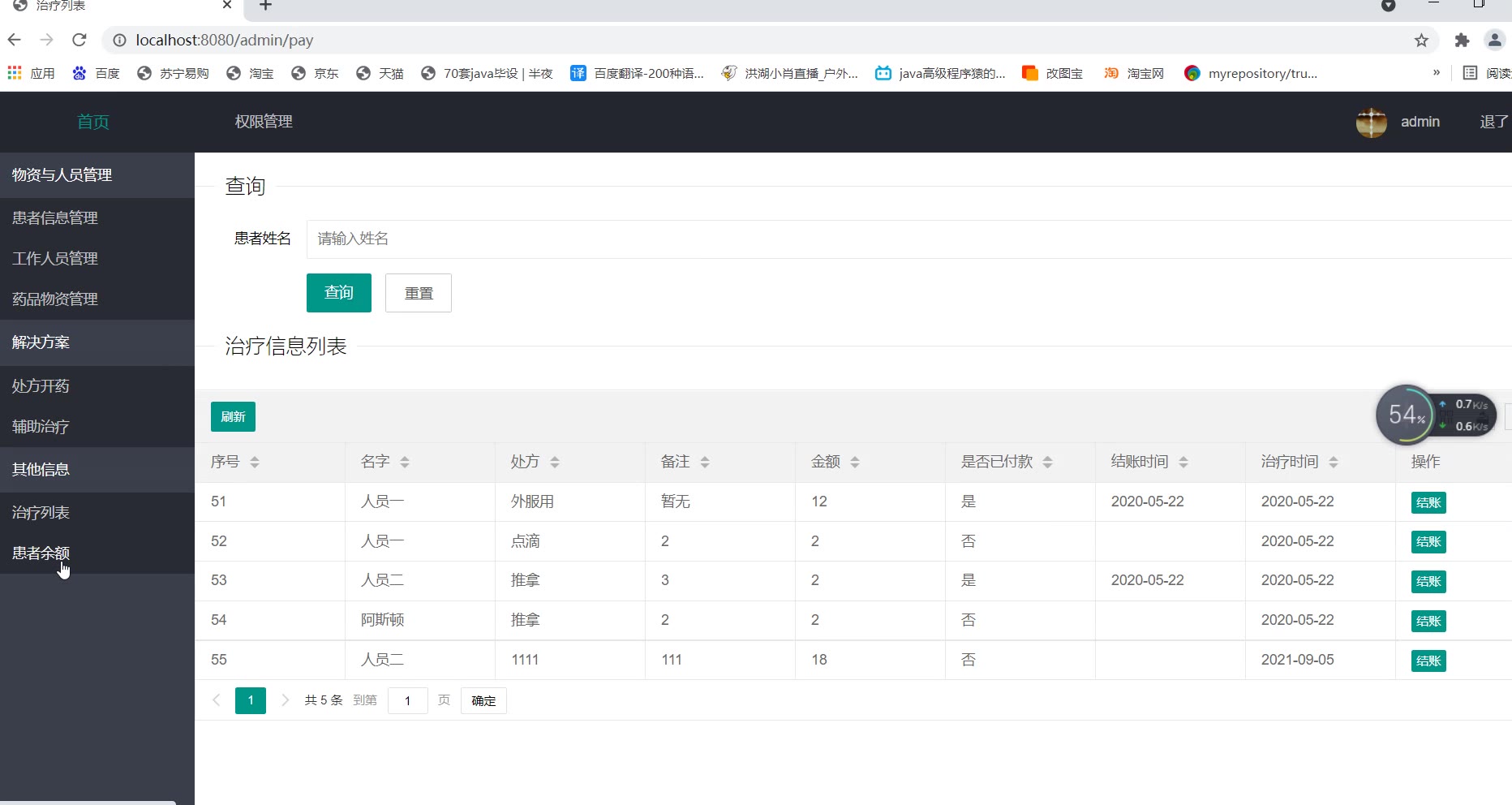Sort the table by 处方 column

pos(555,462)
